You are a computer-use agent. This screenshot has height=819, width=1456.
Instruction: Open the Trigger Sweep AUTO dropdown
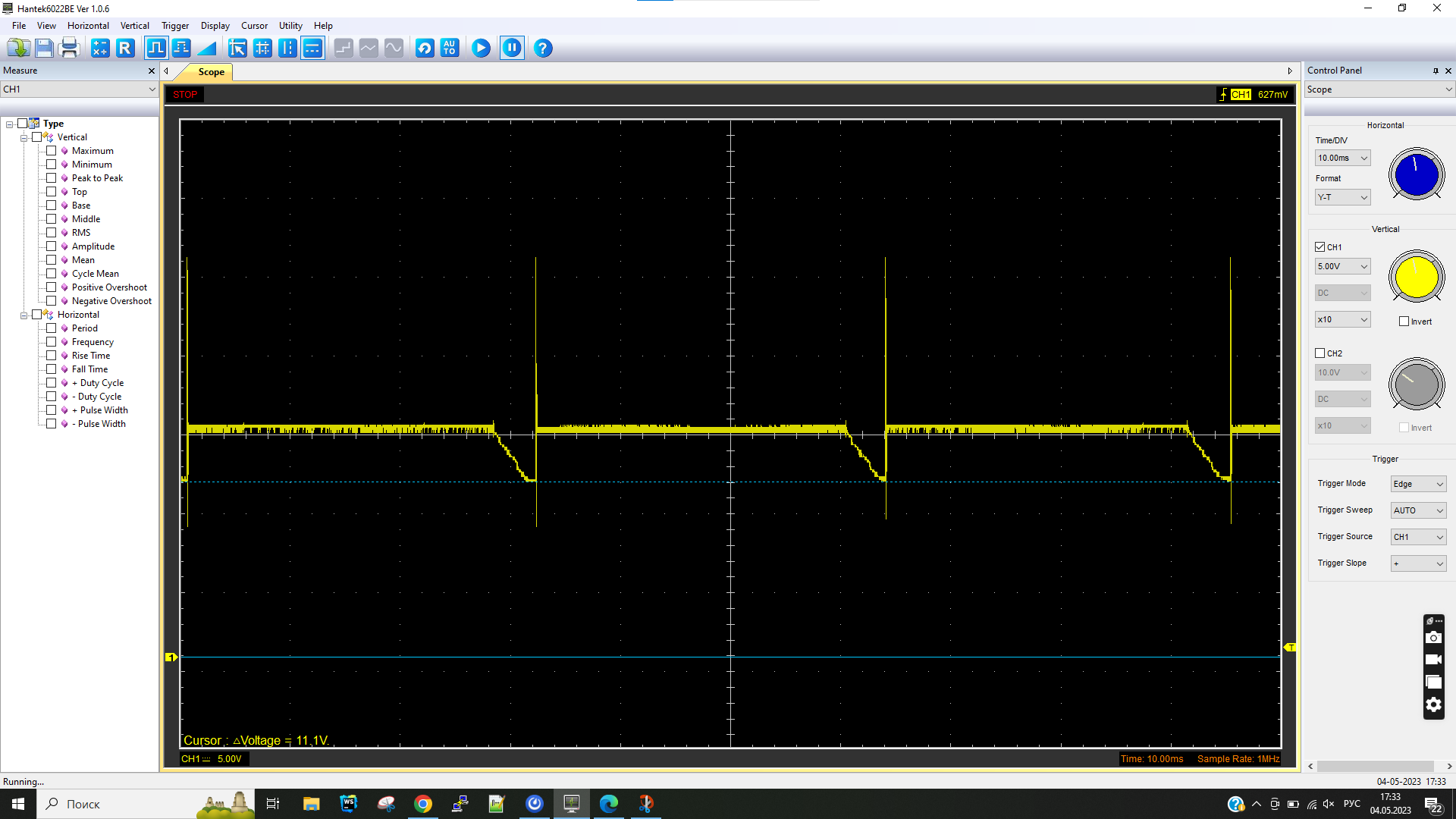click(x=1418, y=510)
